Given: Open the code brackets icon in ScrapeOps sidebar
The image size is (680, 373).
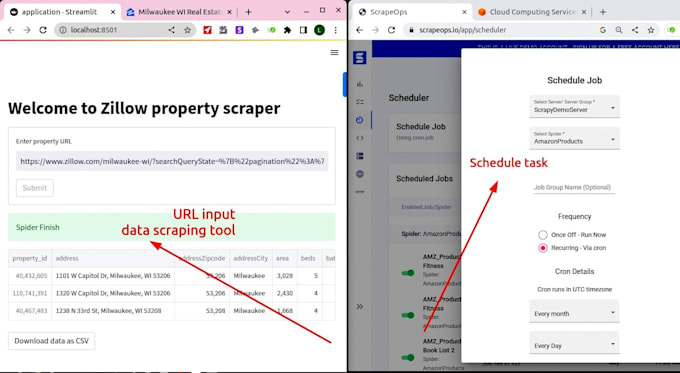Looking at the screenshot, I should click(360, 138).
